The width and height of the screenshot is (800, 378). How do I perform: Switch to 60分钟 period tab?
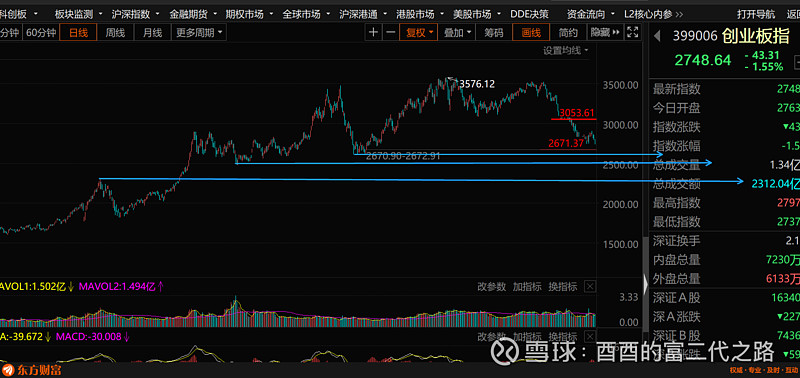pyautogui.click(x=41, y=33)
